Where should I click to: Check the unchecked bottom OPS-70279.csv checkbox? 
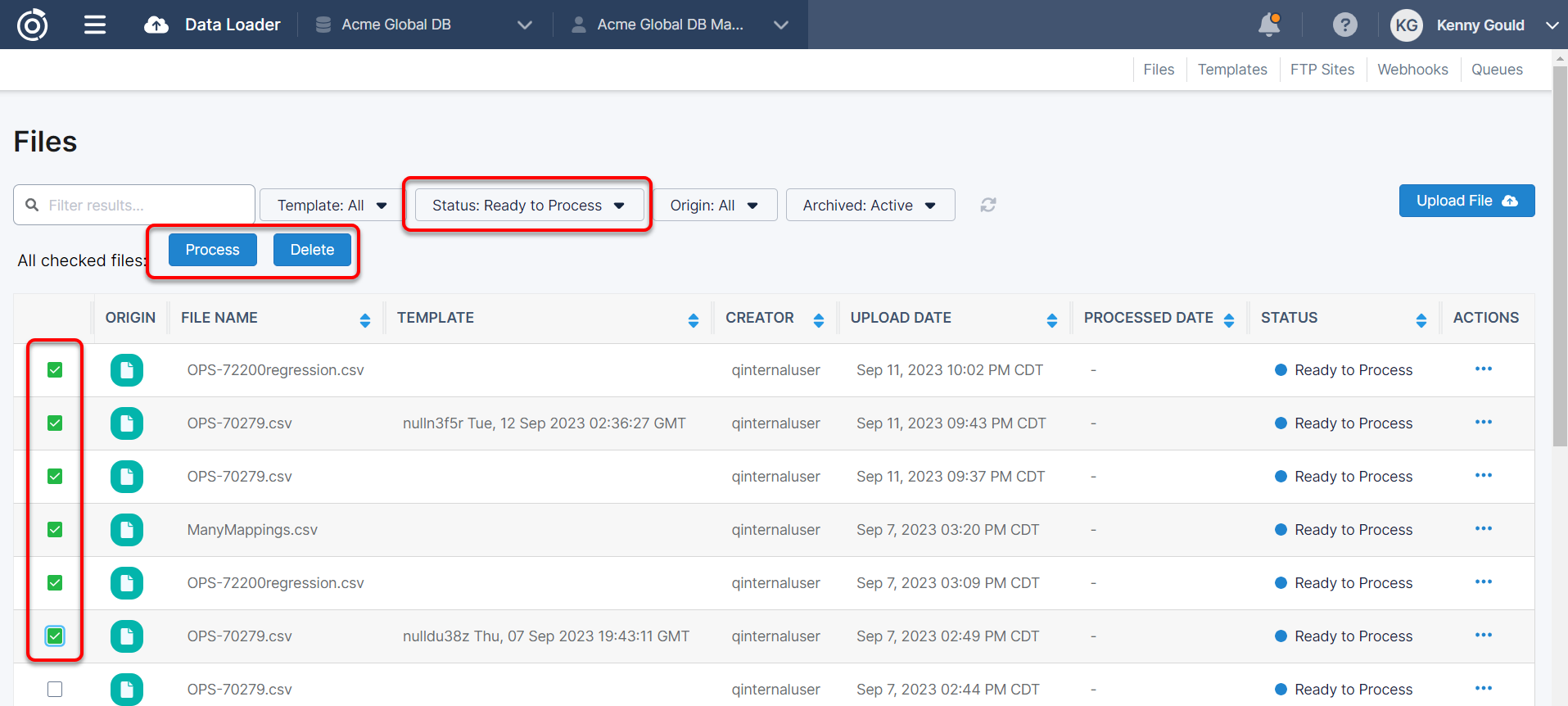tap(55, 689)
